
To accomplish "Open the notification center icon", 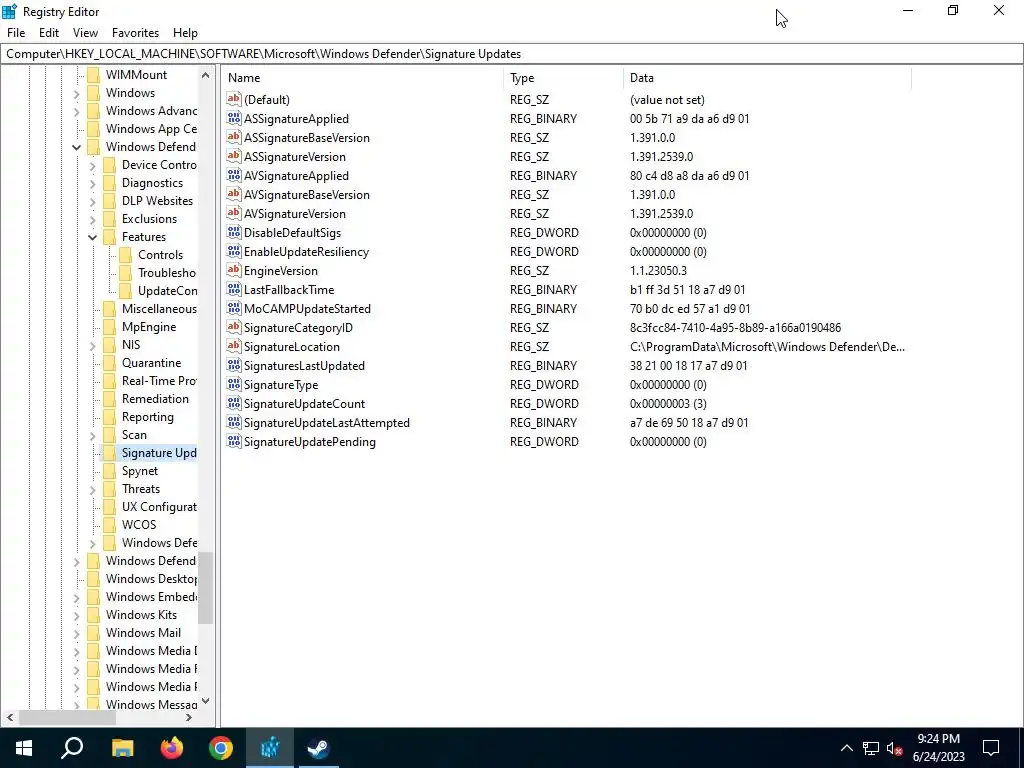I will pyautogui.click(x=991, y=748).
